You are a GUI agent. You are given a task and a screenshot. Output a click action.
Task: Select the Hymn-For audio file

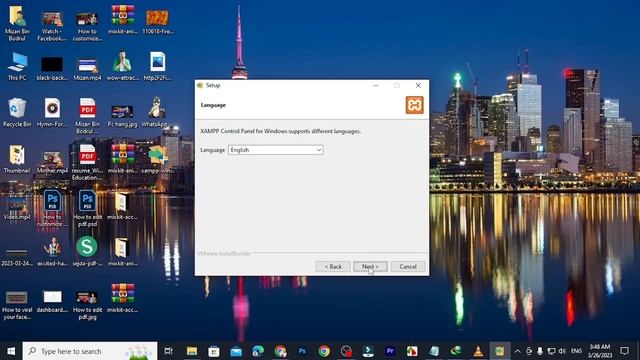52,113
